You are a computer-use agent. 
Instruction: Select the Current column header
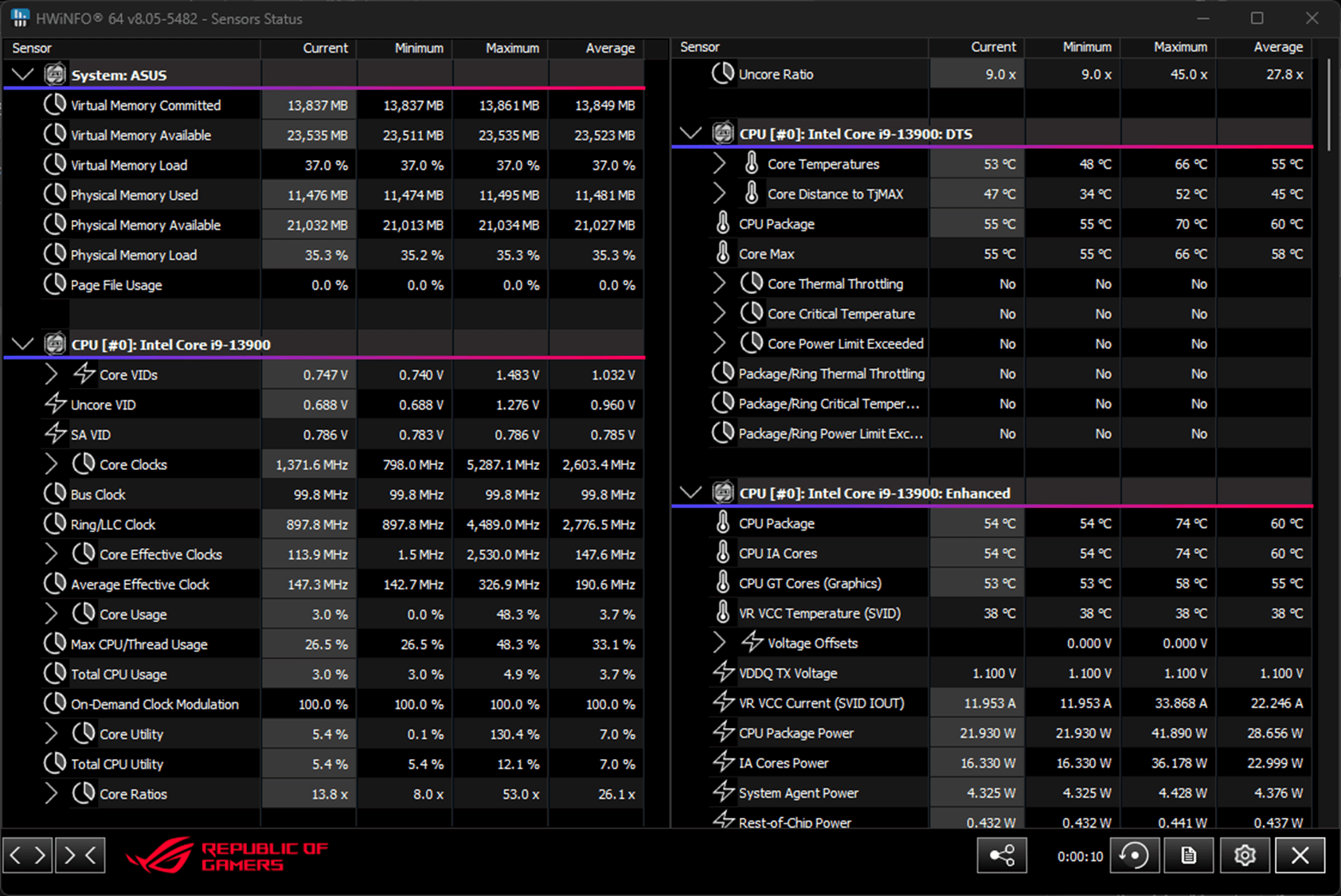coord(325,48)
